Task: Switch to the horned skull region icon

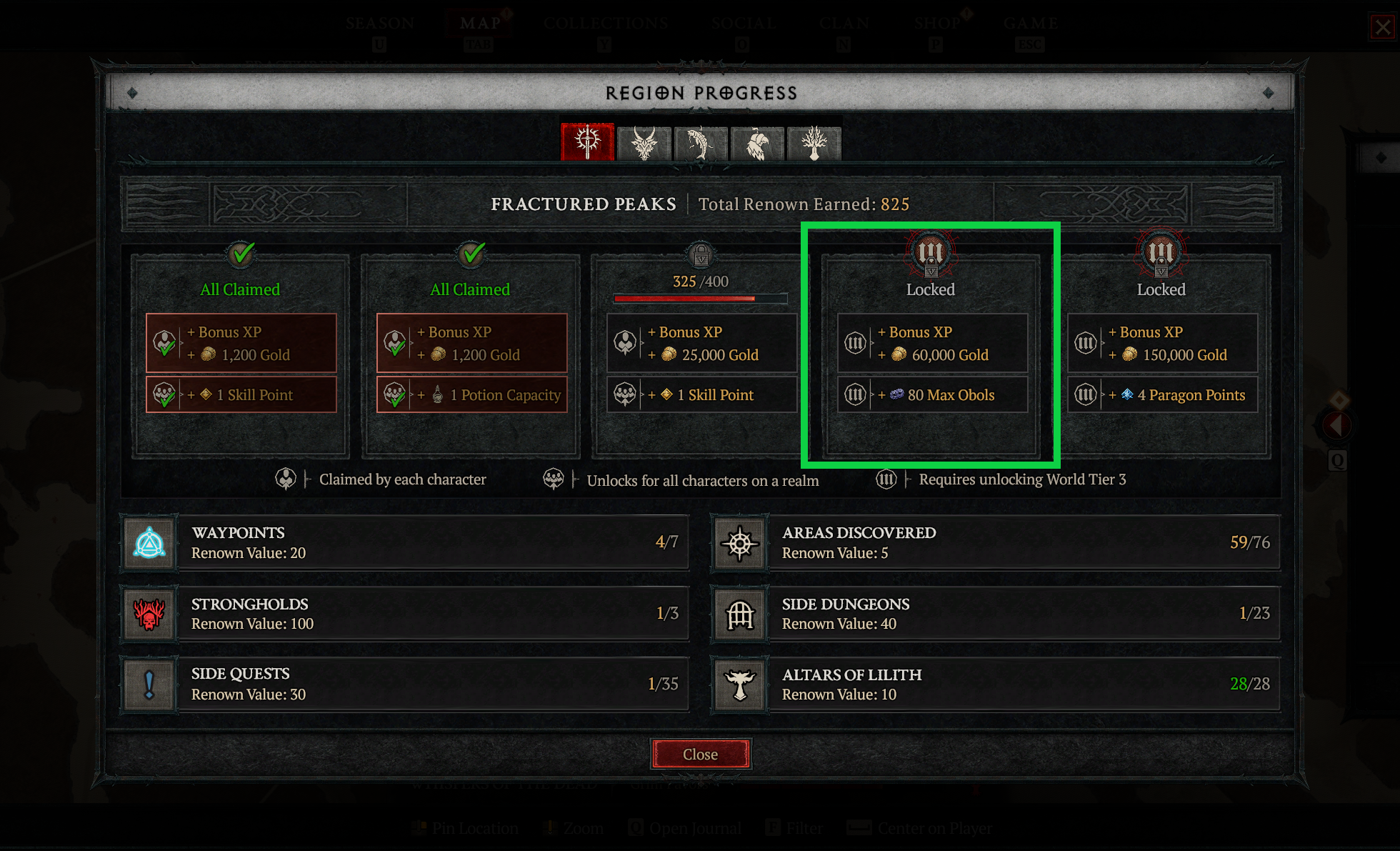Action: [644, 143]
